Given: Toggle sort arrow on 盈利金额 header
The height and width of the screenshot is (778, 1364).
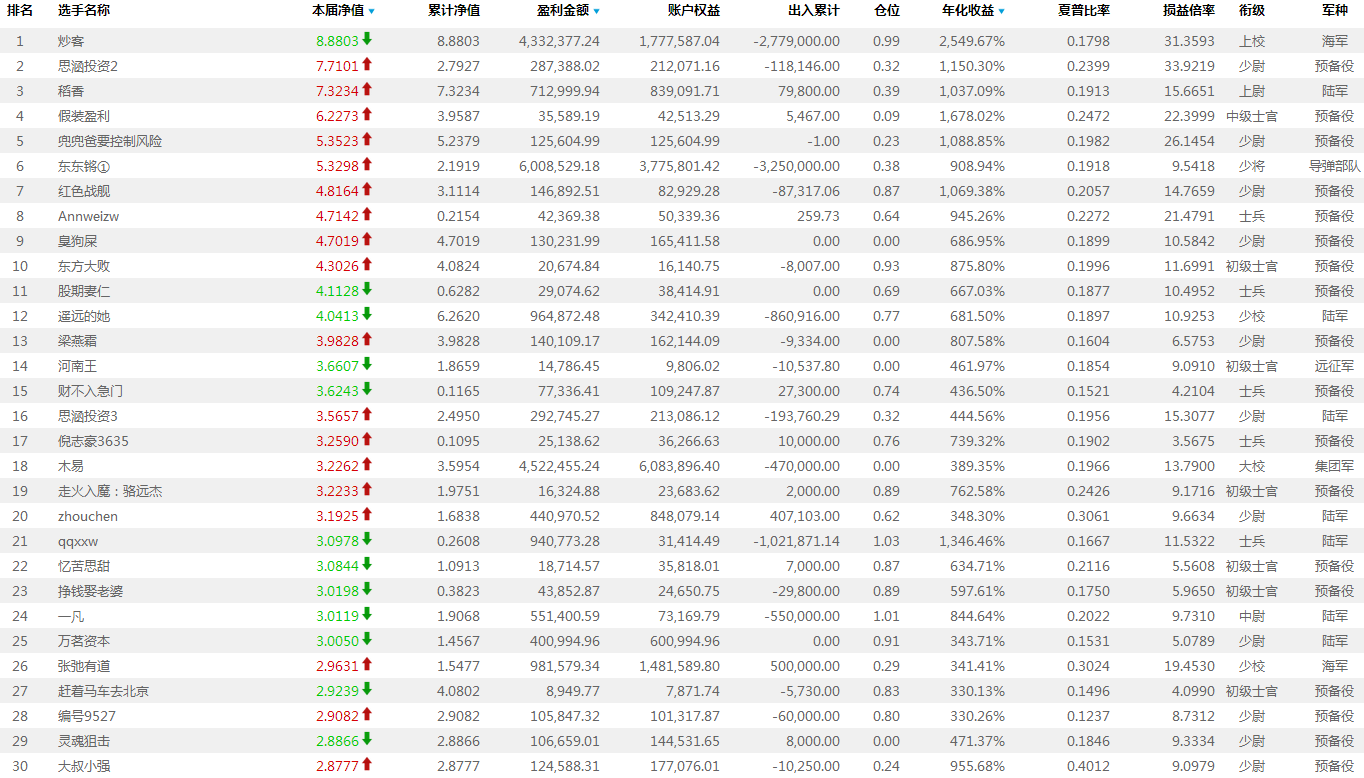Looking at the screenshot, I should (x=597, y=11).
